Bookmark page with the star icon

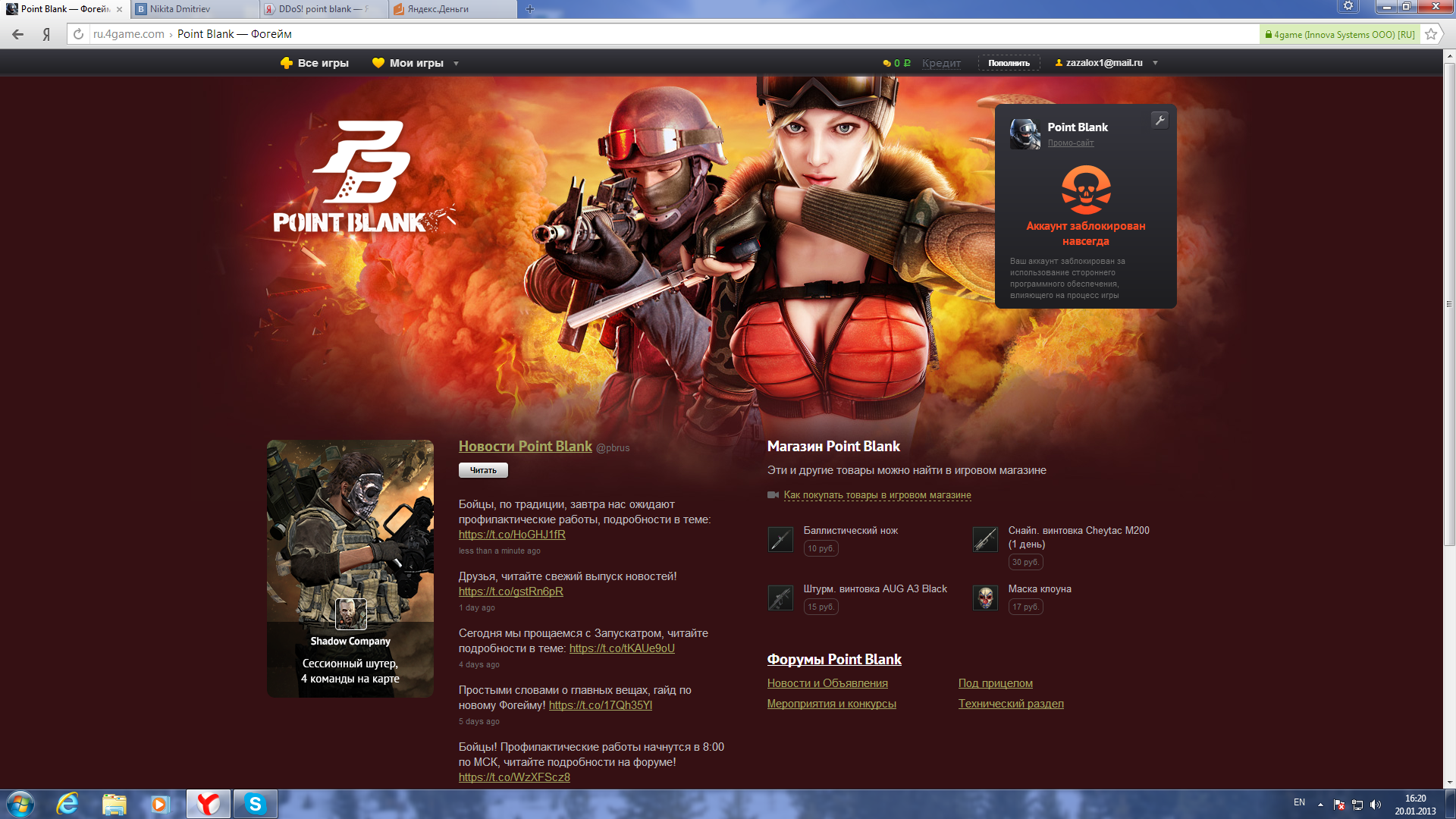[x=1431, y=34]
